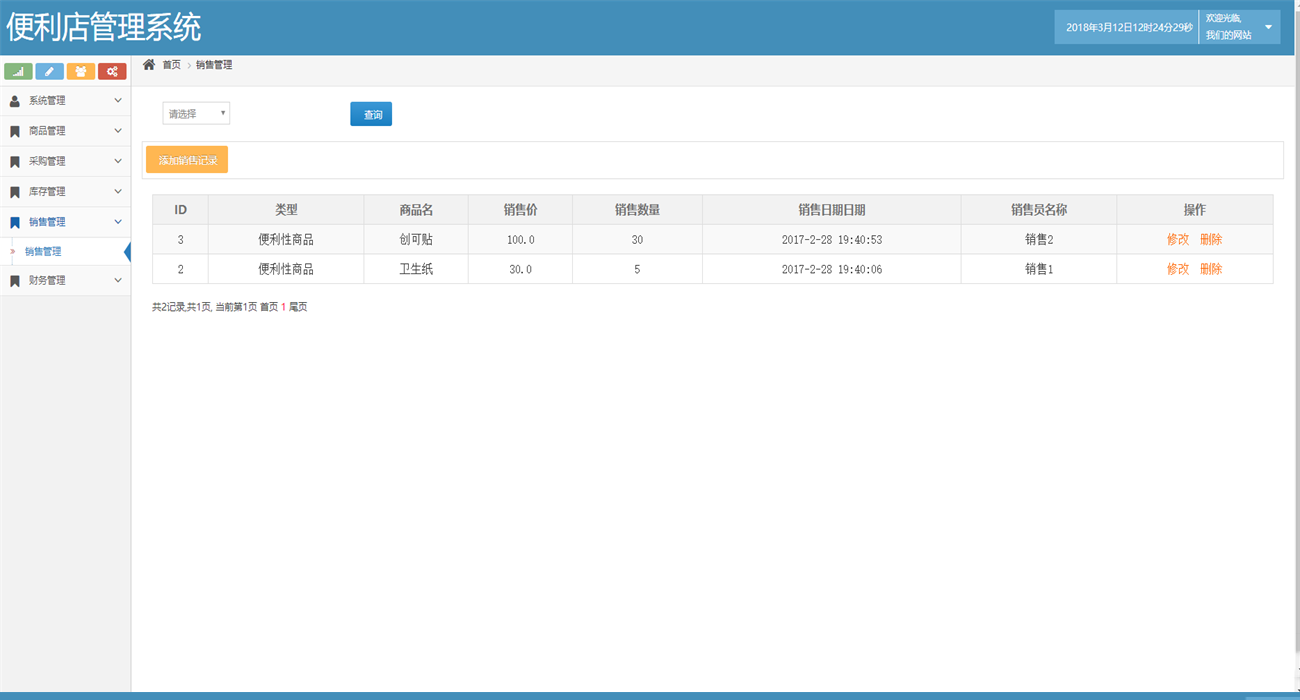
Task: Click the ID column header
Action: [181, 210]
